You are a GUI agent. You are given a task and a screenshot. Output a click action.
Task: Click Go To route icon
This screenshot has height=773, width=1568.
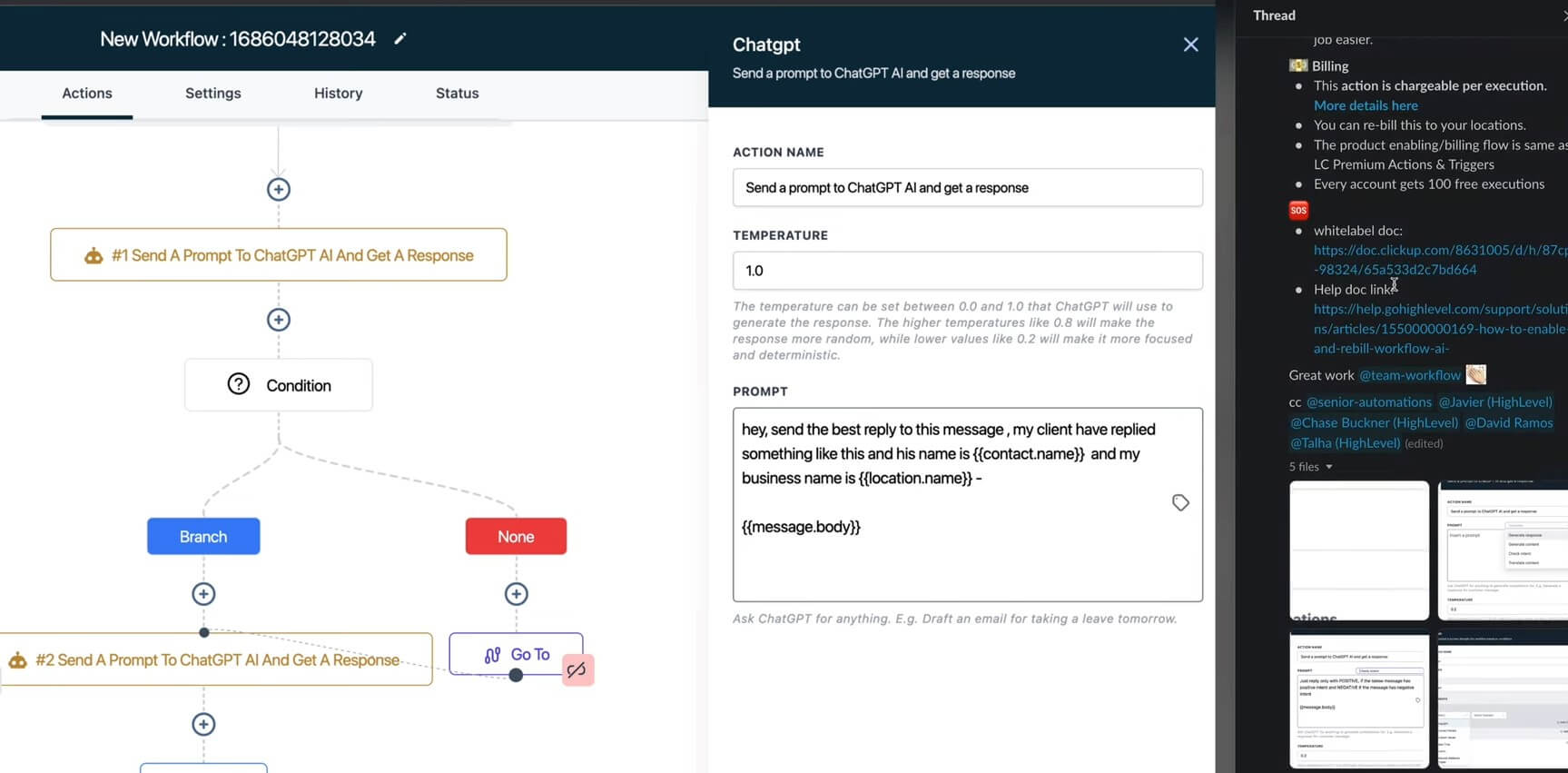point(492,655)
